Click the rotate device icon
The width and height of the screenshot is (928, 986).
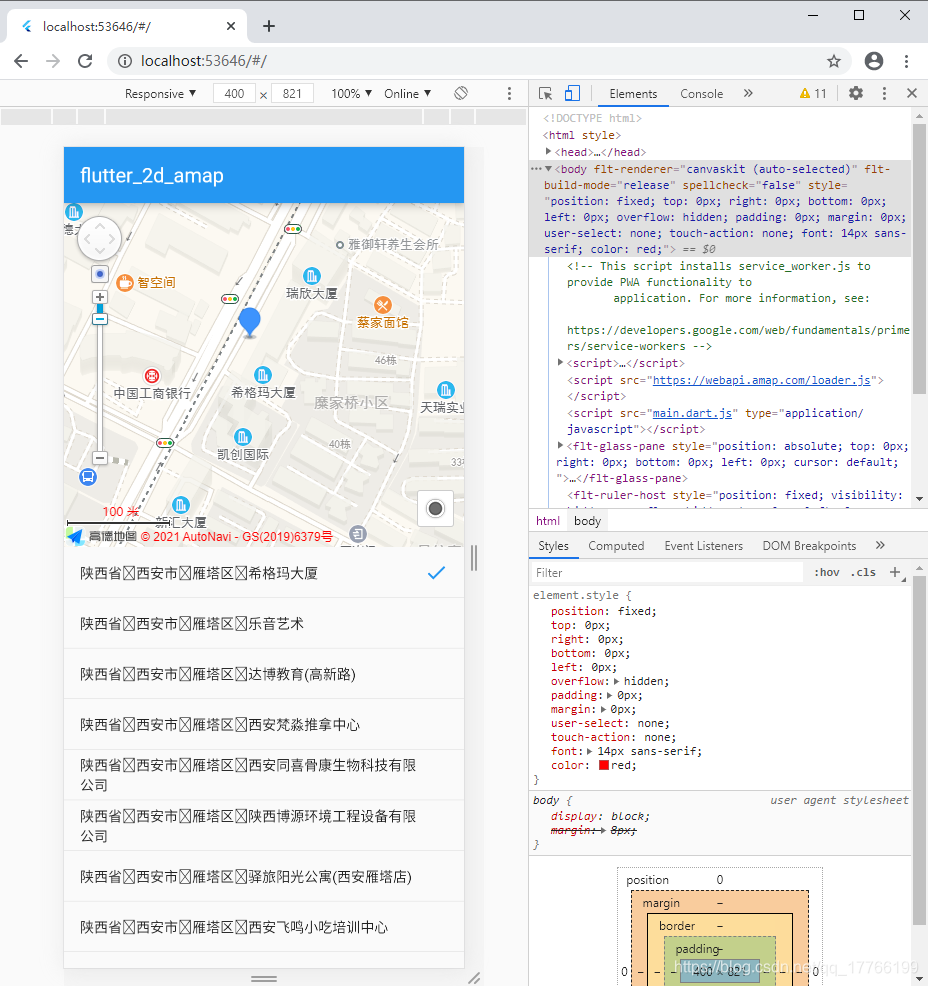(x=461, y=93)
